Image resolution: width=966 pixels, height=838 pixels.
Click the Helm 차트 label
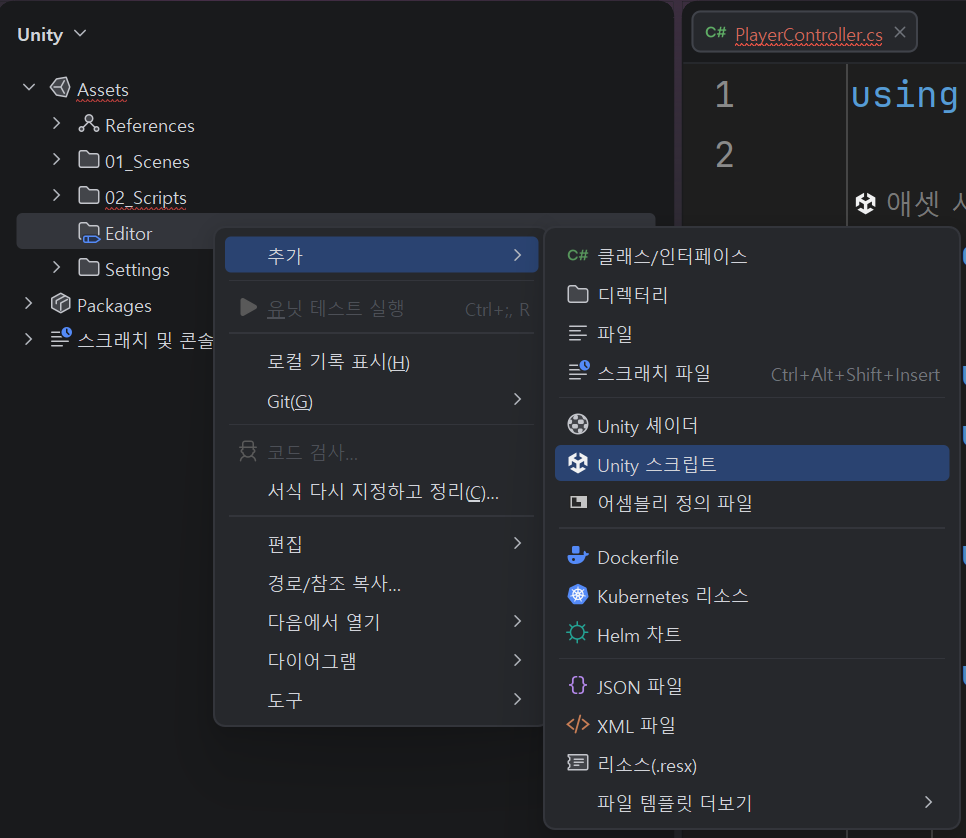pyautogui.click(x=639, y=635)
